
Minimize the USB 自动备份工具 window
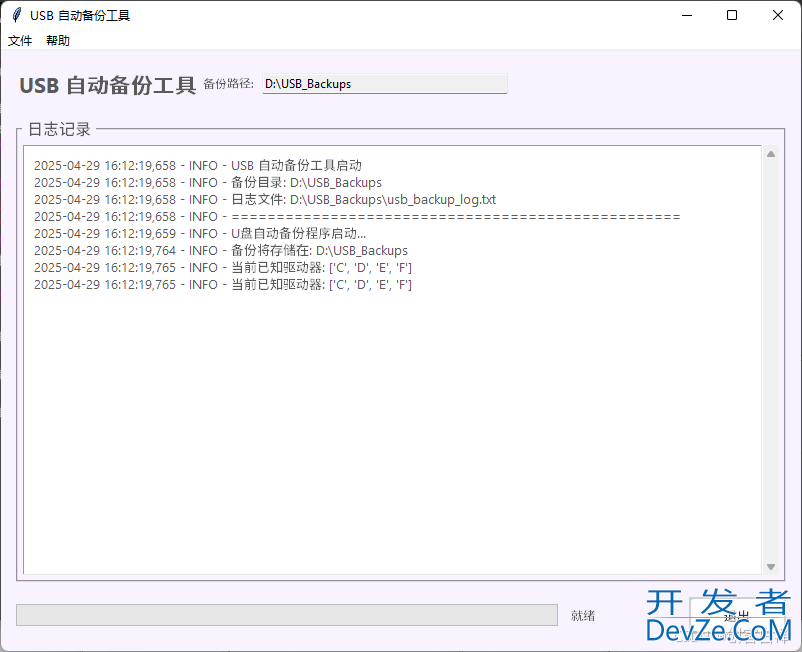pyautogui.click(x=687, y=15)
